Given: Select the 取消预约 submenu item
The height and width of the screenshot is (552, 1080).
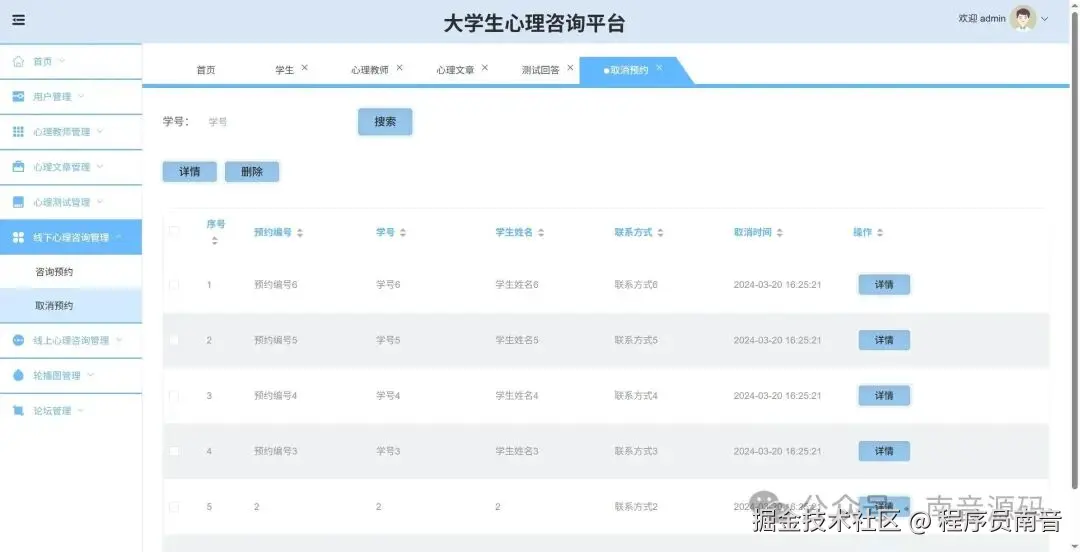Looking at the screenshot, I should (71, 306).
